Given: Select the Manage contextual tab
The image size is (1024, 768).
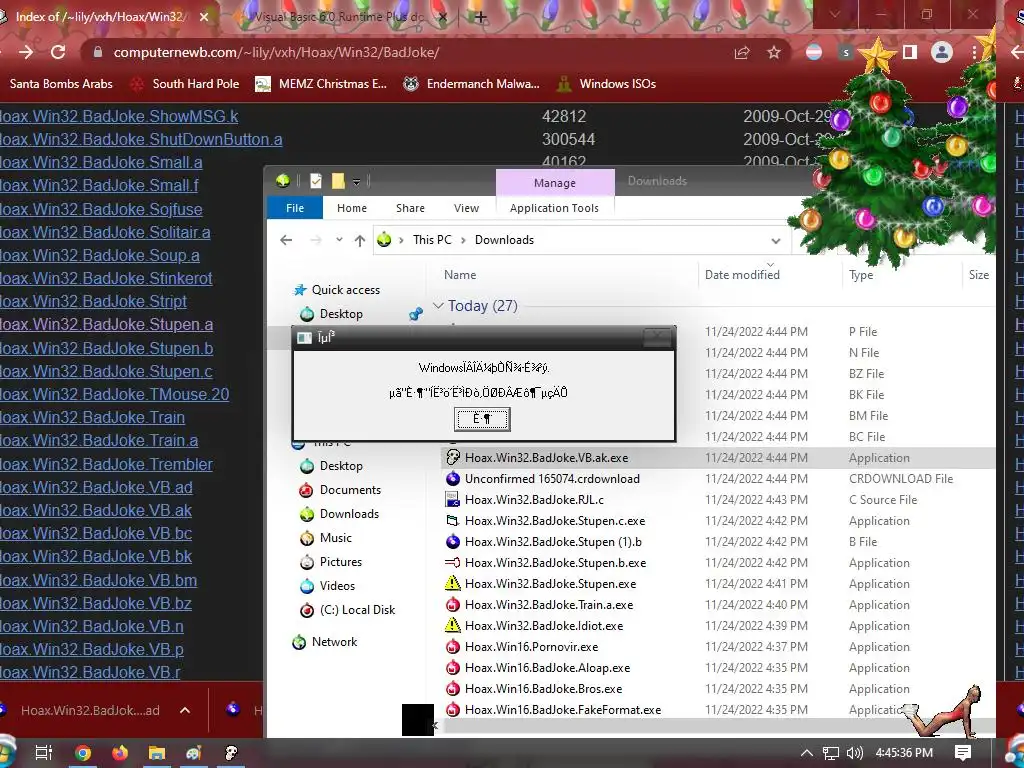Looking at the screenshot, I should 554,183.
